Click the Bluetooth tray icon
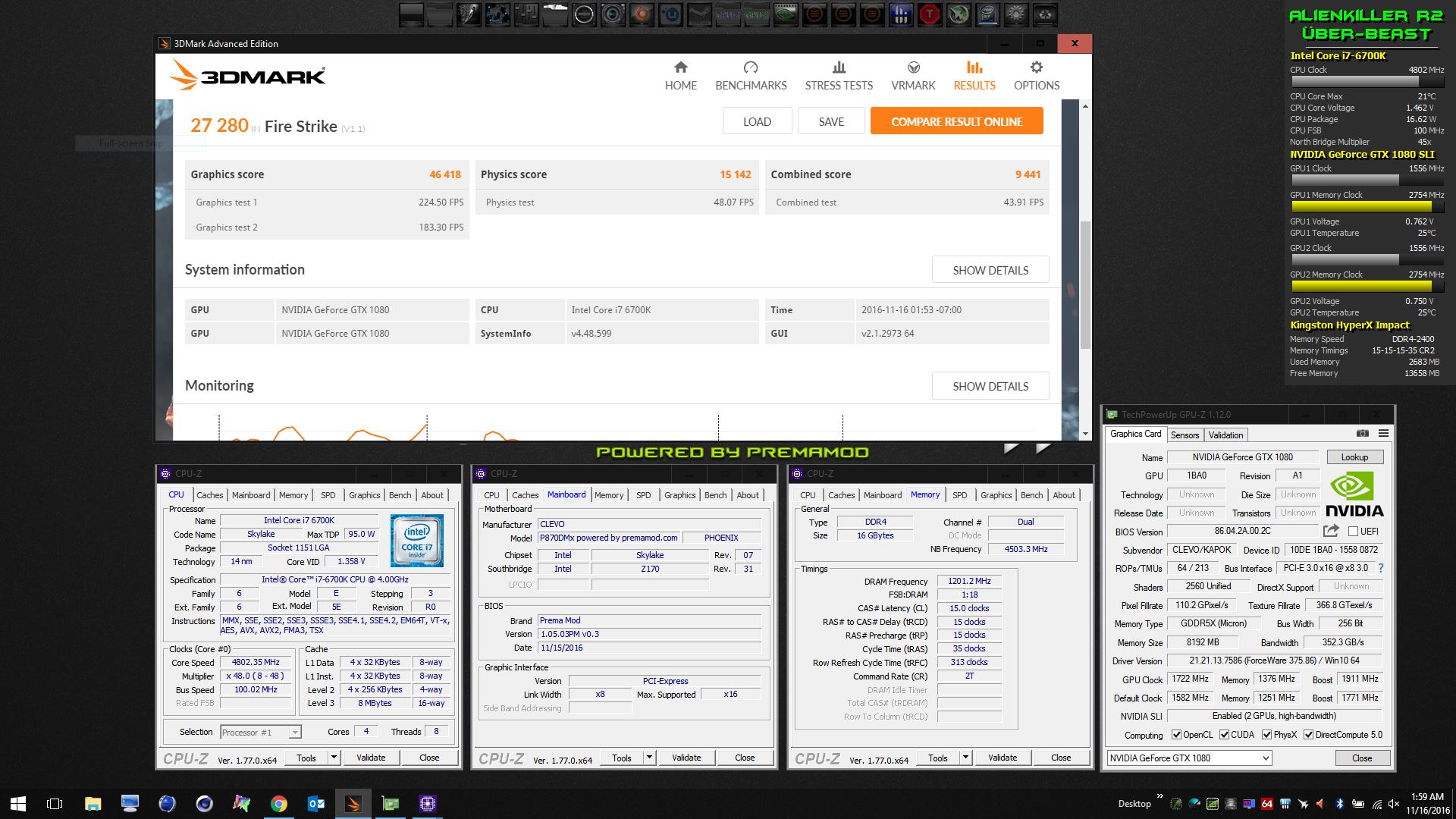 (1340, 804)
